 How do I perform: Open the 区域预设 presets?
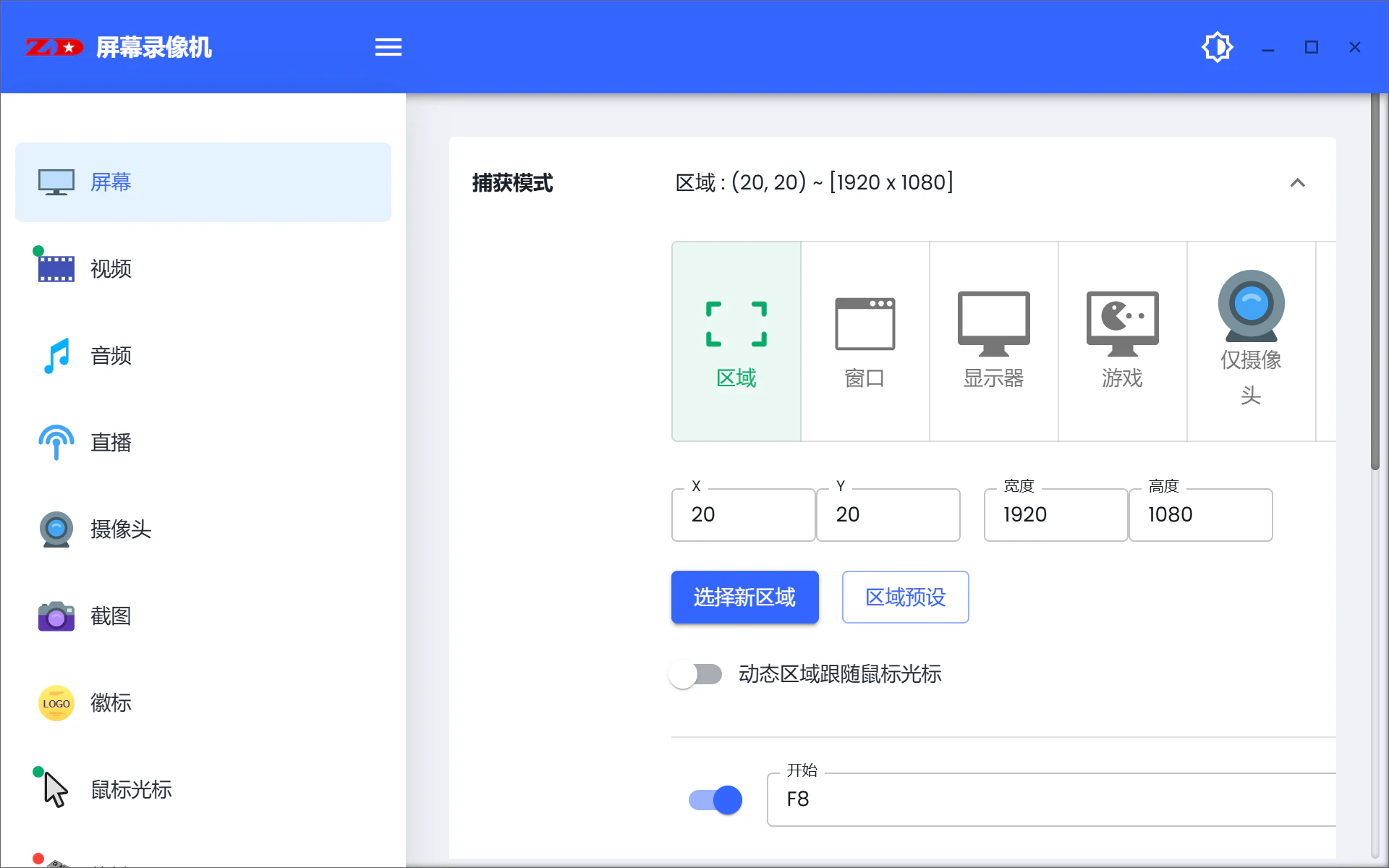pyautogui.click(x=905, y=597)
